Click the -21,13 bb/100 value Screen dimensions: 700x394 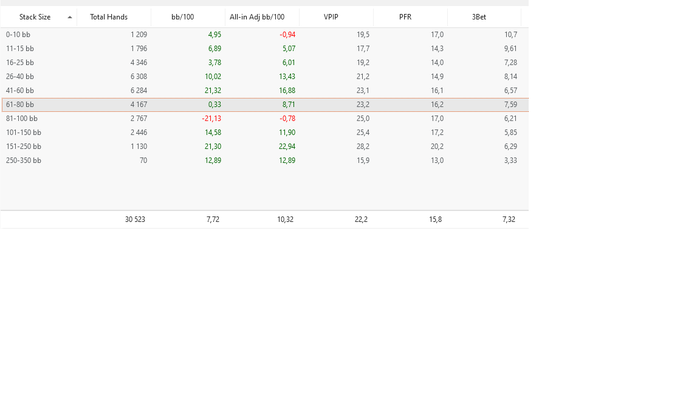[211, 118]
